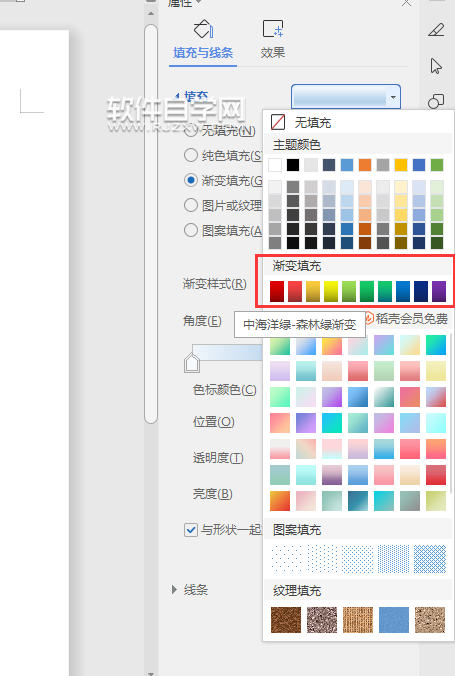Choose the yellow gradient preset
Viewport: 455px width, 676px height.
tap(331, 291)
